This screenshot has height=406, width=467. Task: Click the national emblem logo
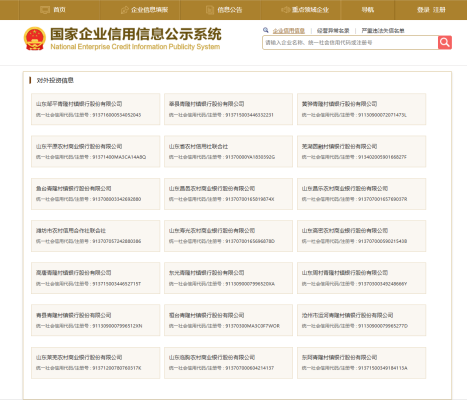[x=35, y=39]
